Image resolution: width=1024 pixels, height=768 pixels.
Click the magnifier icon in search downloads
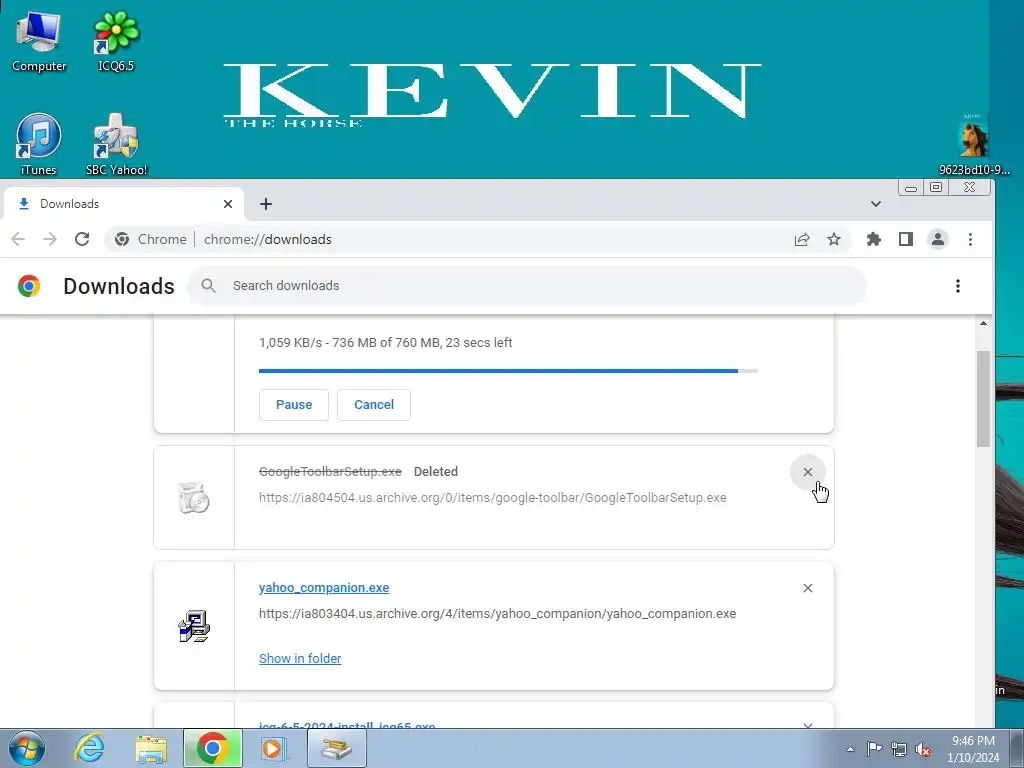point(208,285)
